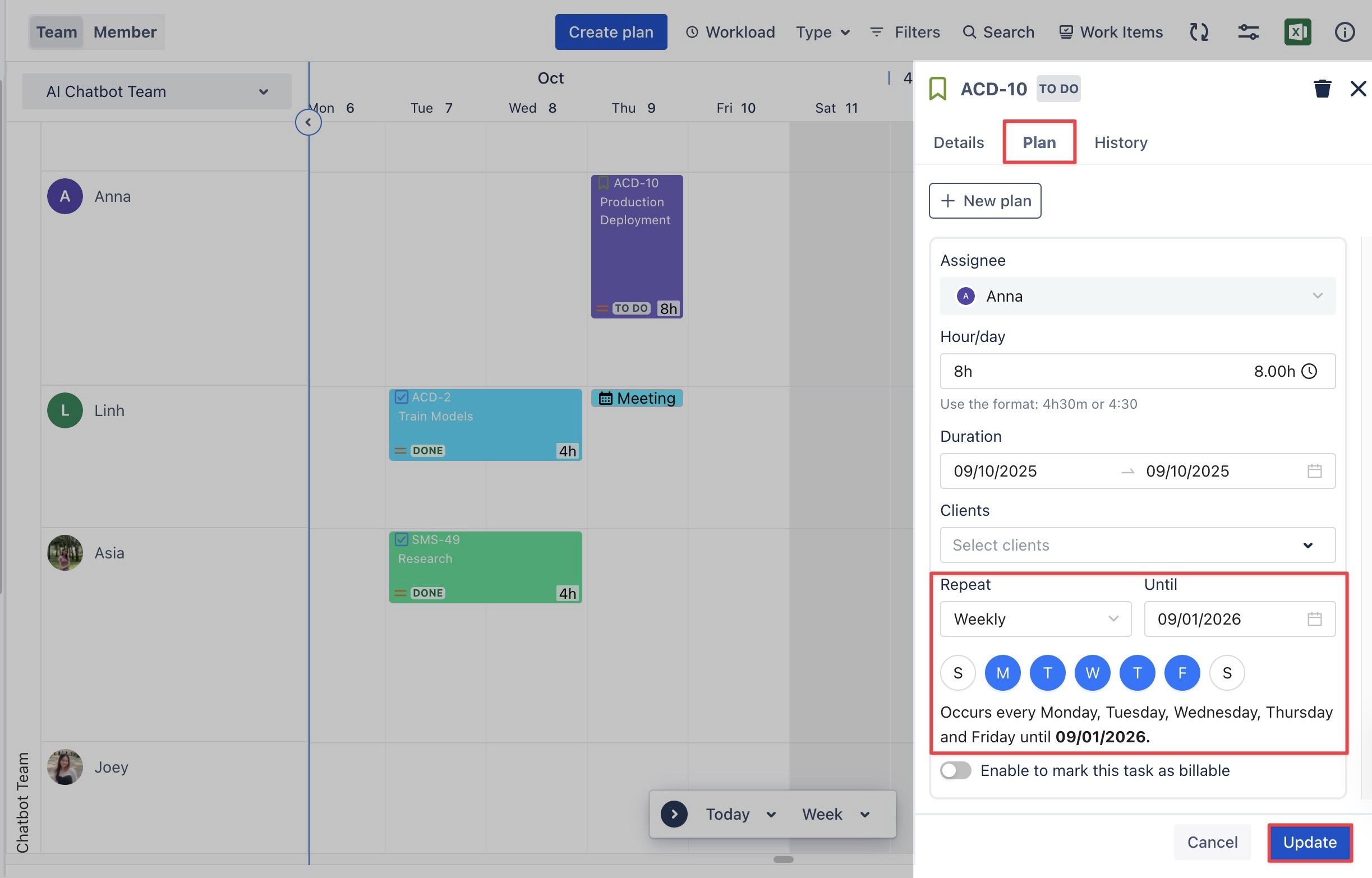Image resolution: width=1372 pixels, height=878 pixels.
Task: Switch to the History tab
Action: click(x=1121, y=142)
